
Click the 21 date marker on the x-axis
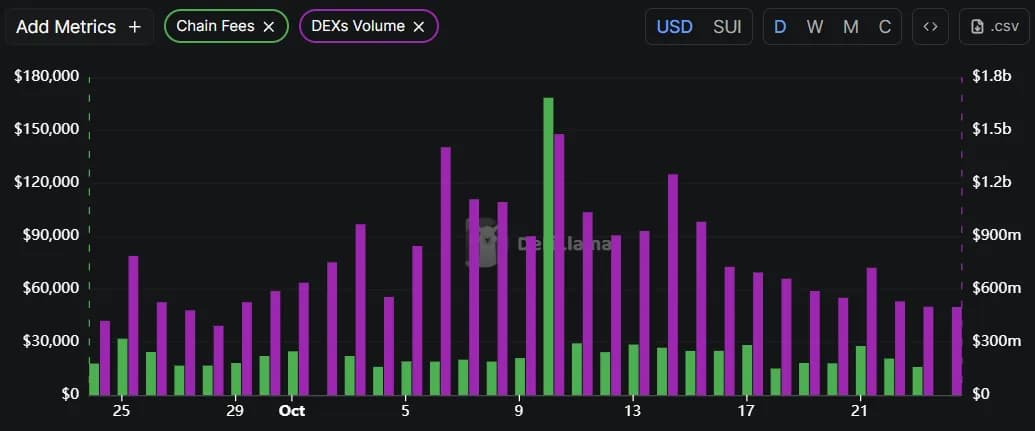(859, 410)
